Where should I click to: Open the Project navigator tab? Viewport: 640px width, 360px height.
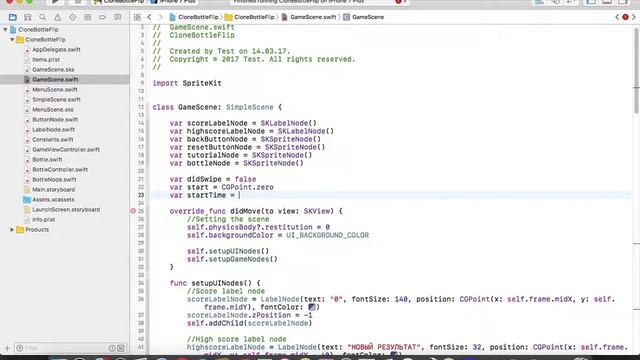click(13, 17)
